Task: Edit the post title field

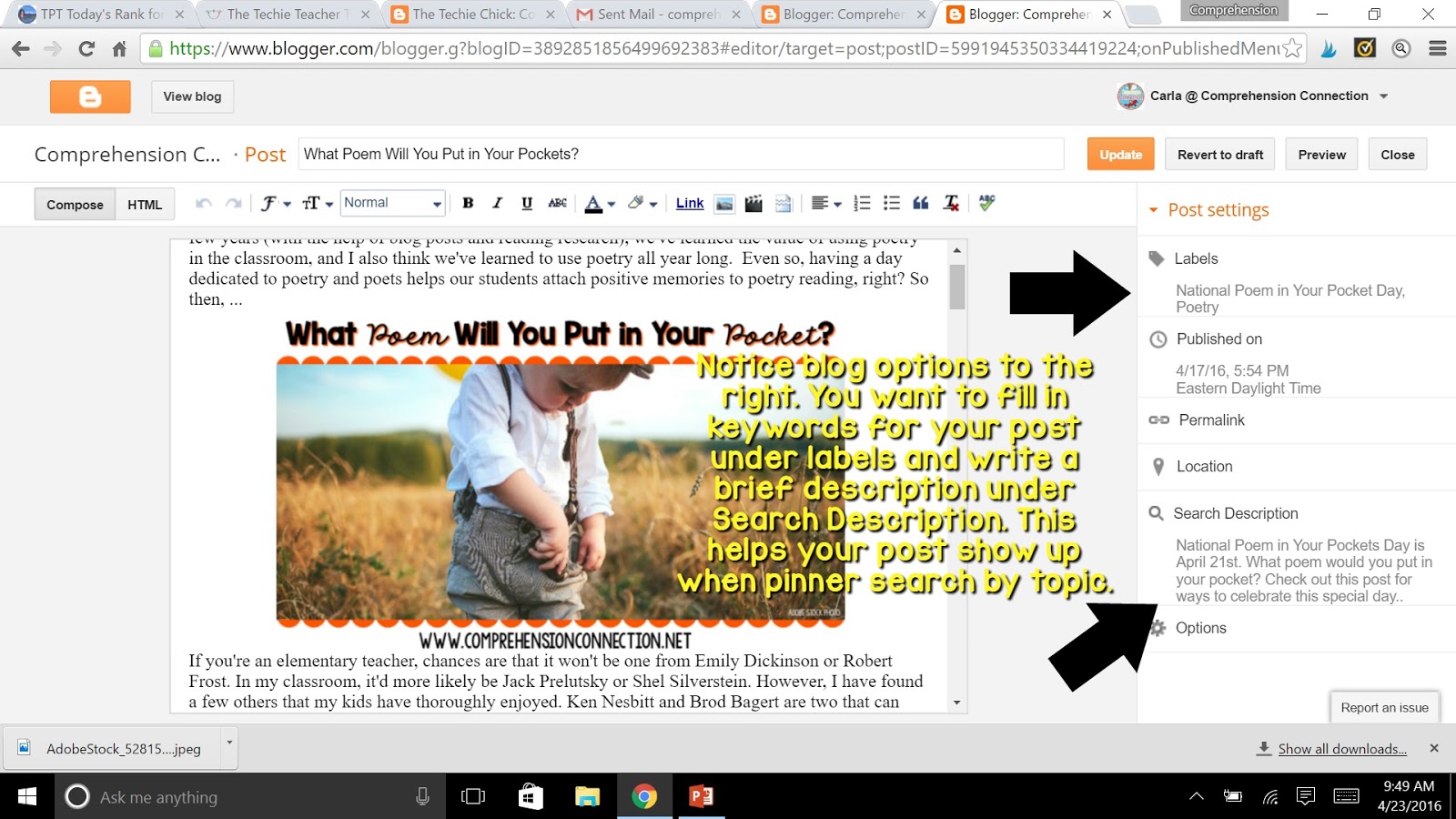Action: tap(681, 154)
